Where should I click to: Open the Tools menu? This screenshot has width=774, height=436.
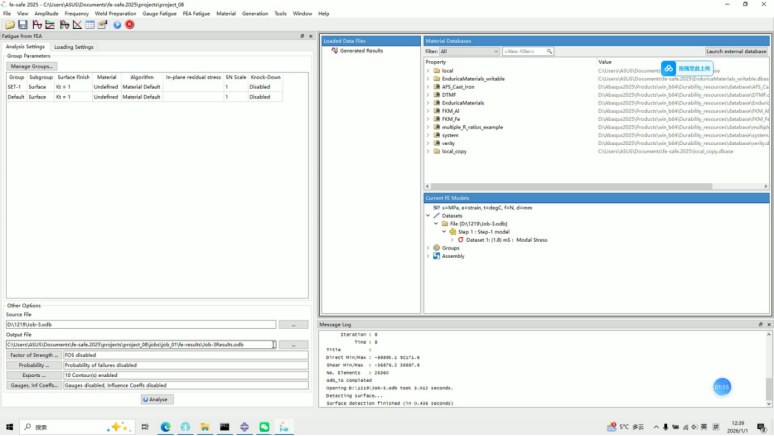click(x=280, y=14)
